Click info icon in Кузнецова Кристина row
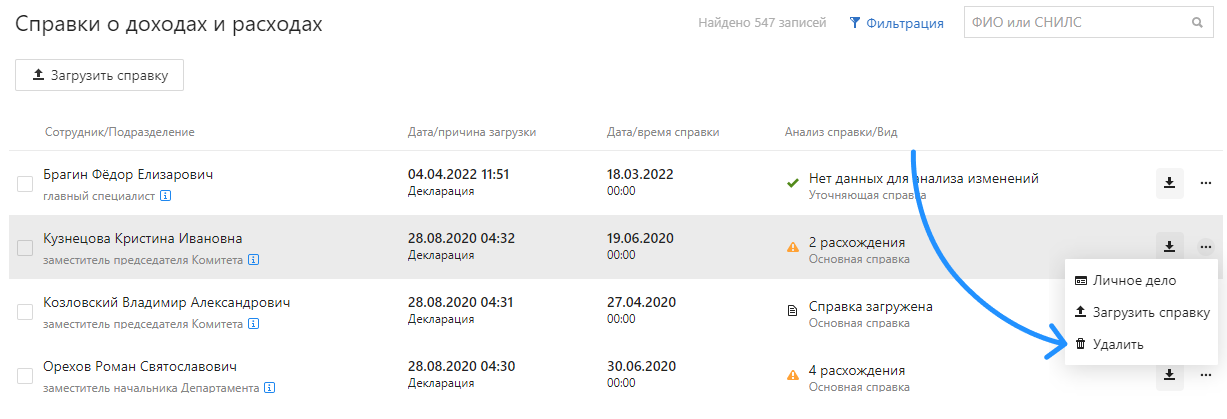The image size is (1227, 419). (254, 260)
